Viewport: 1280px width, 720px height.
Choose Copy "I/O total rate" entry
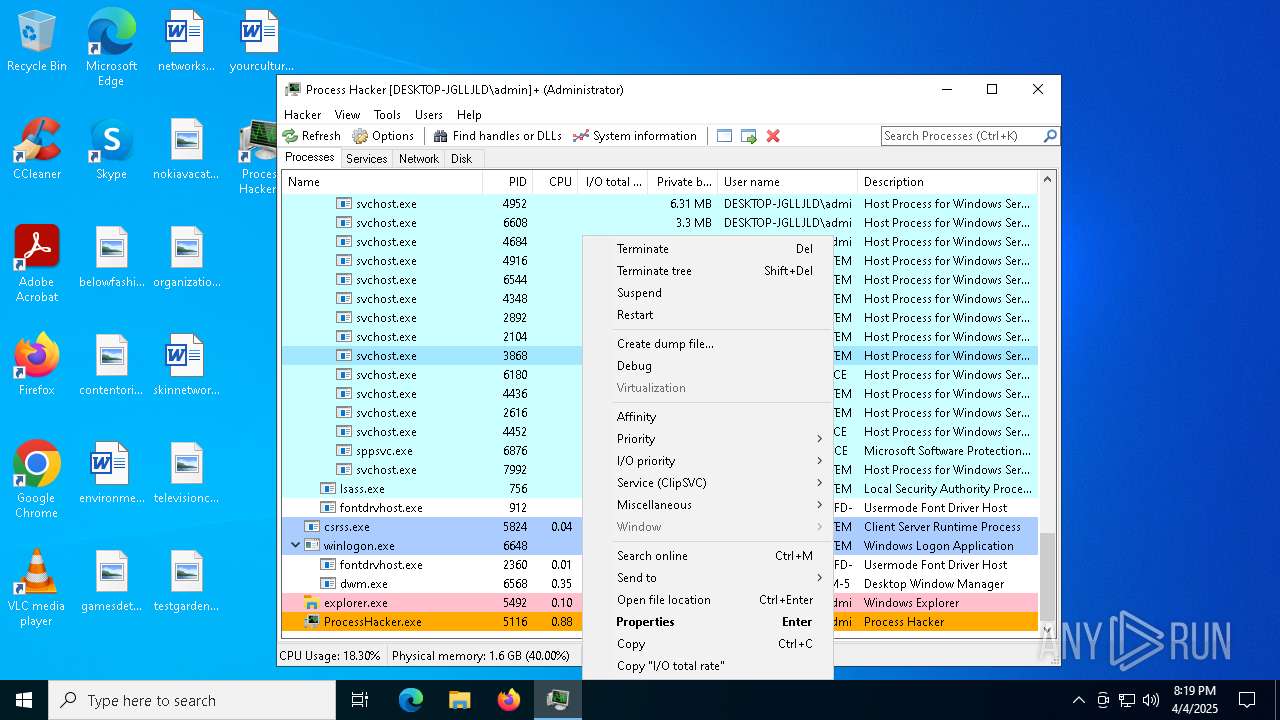pos(708,666)
